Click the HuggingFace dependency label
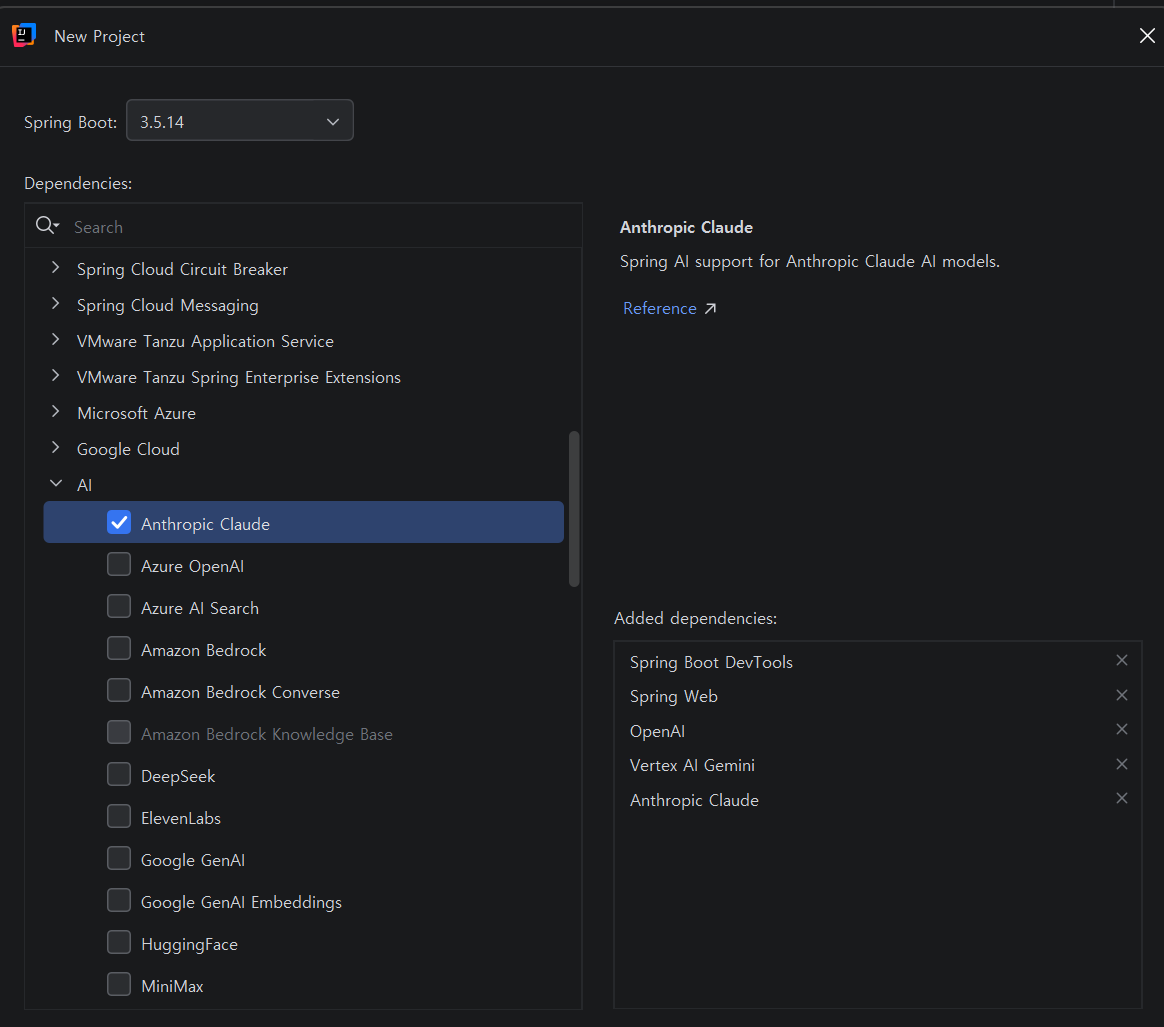This screenshot has height=1027, width=1164. click(189, 945)
